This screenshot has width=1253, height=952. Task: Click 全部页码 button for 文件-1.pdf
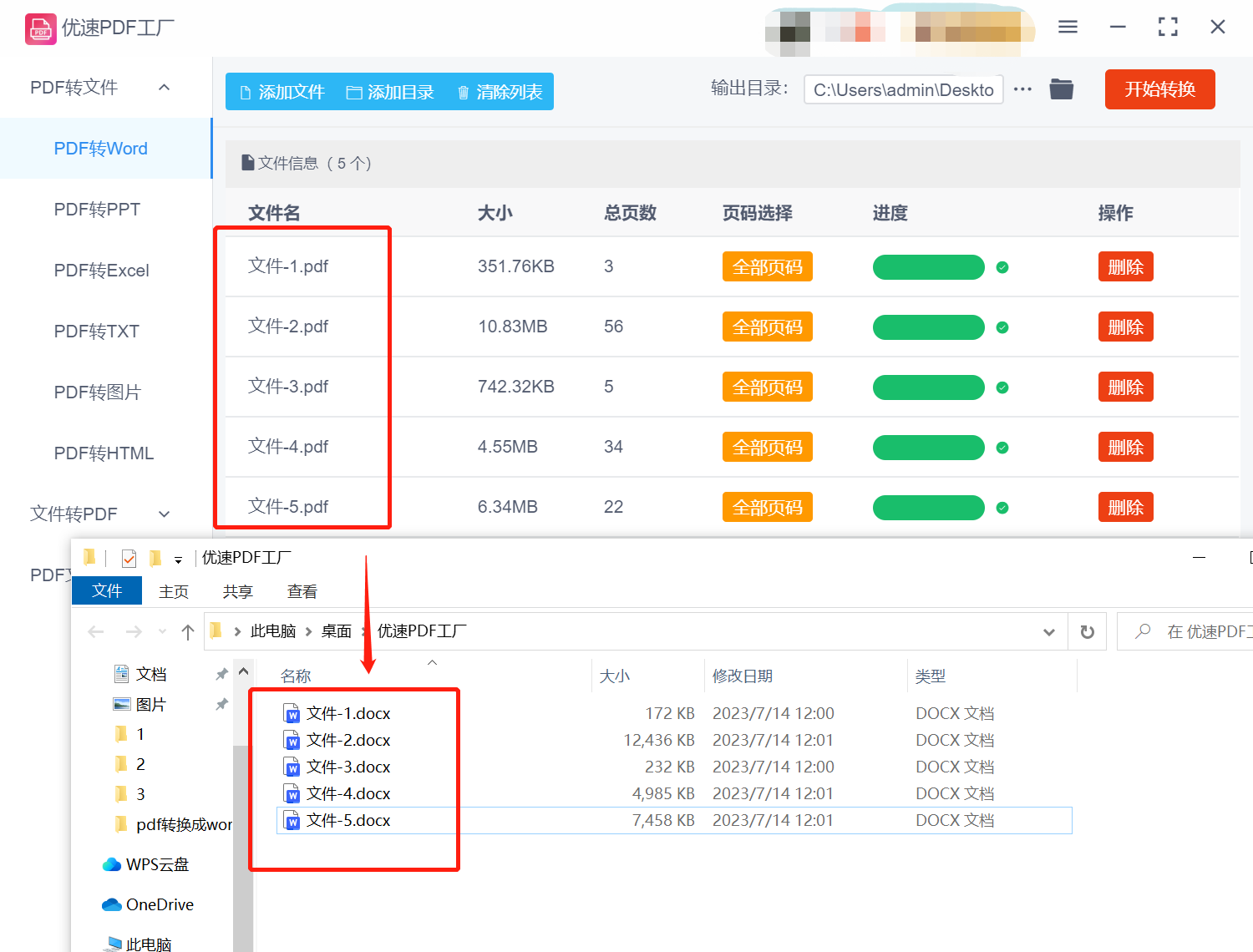pos(767,267)
